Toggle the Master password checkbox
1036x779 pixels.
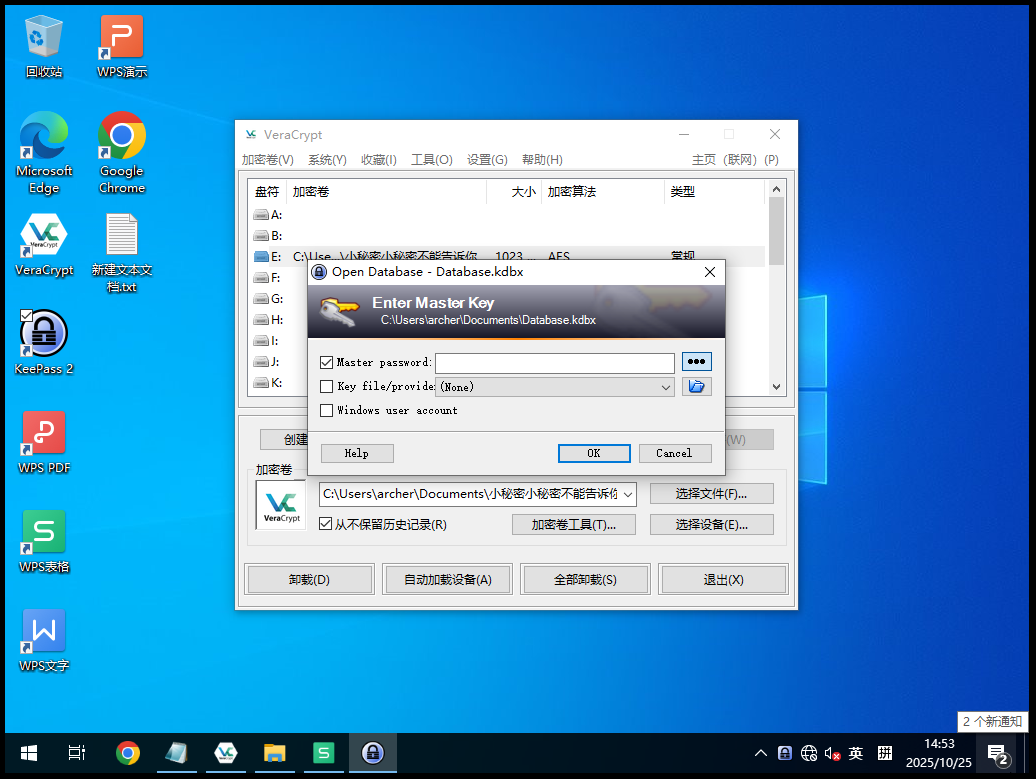tap(326, 362)
